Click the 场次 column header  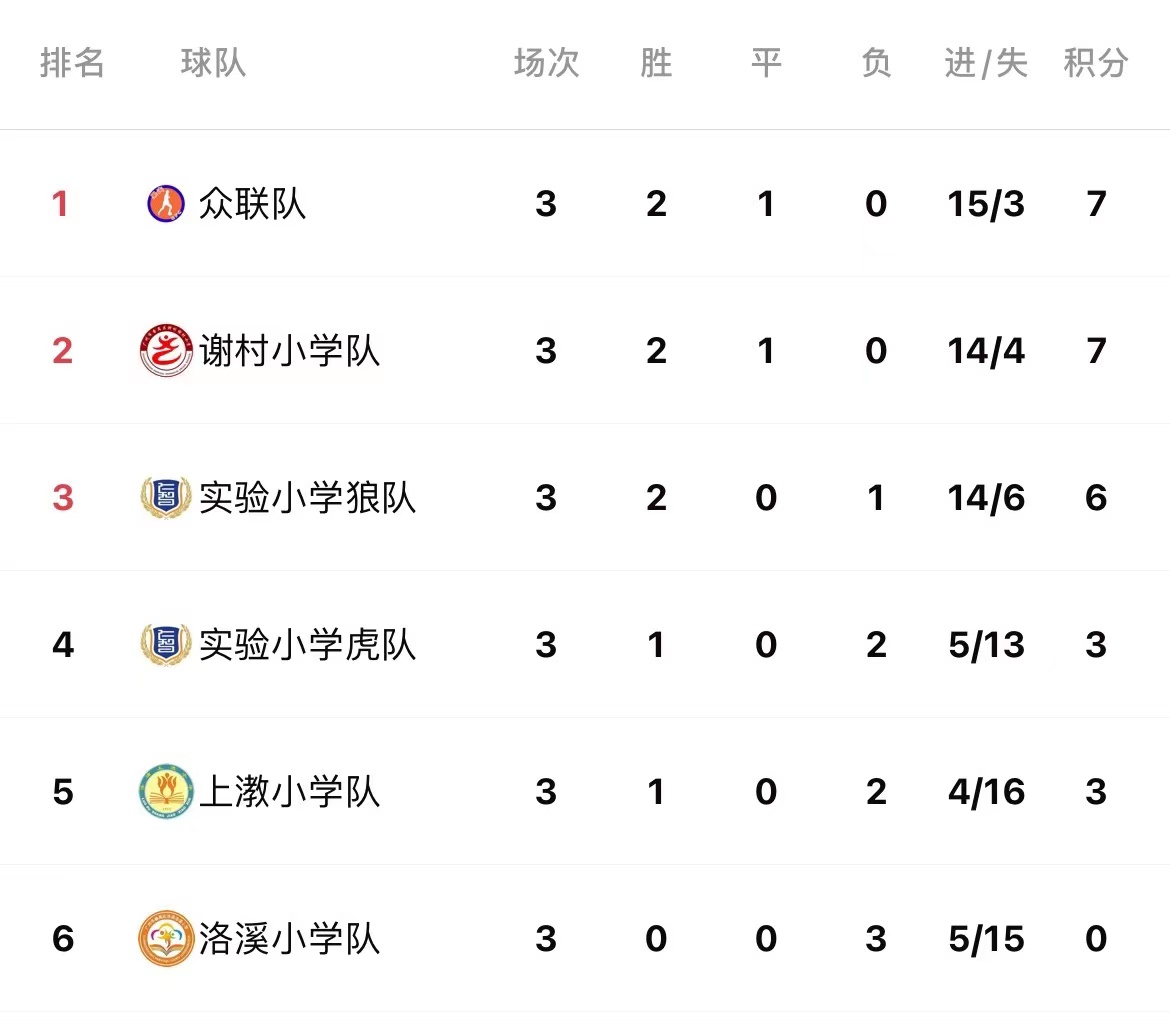[547, 63]
